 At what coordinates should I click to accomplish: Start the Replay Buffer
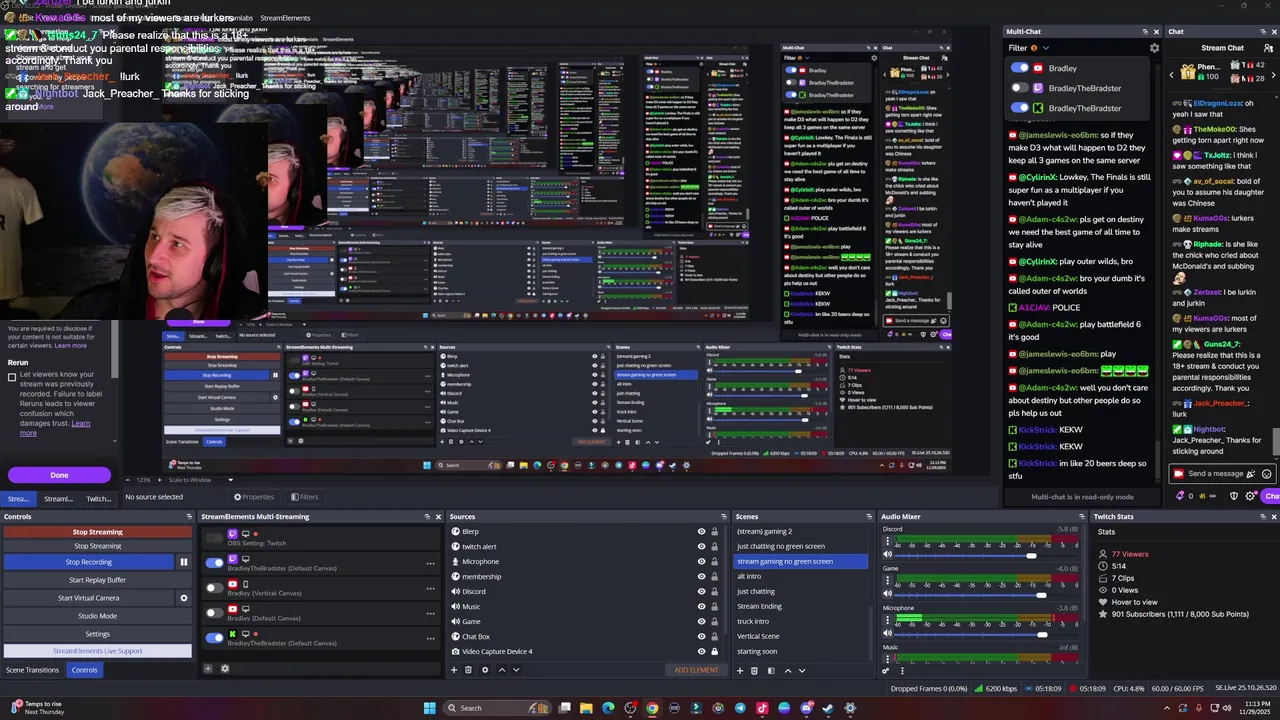(98, 580)
